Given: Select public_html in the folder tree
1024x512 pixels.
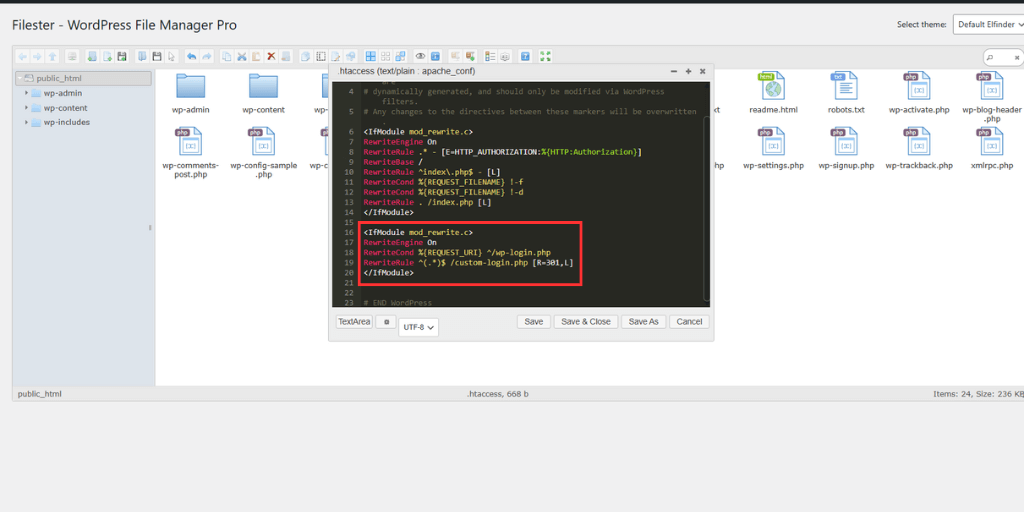Looking at the screenshot, I should [84, 78].
